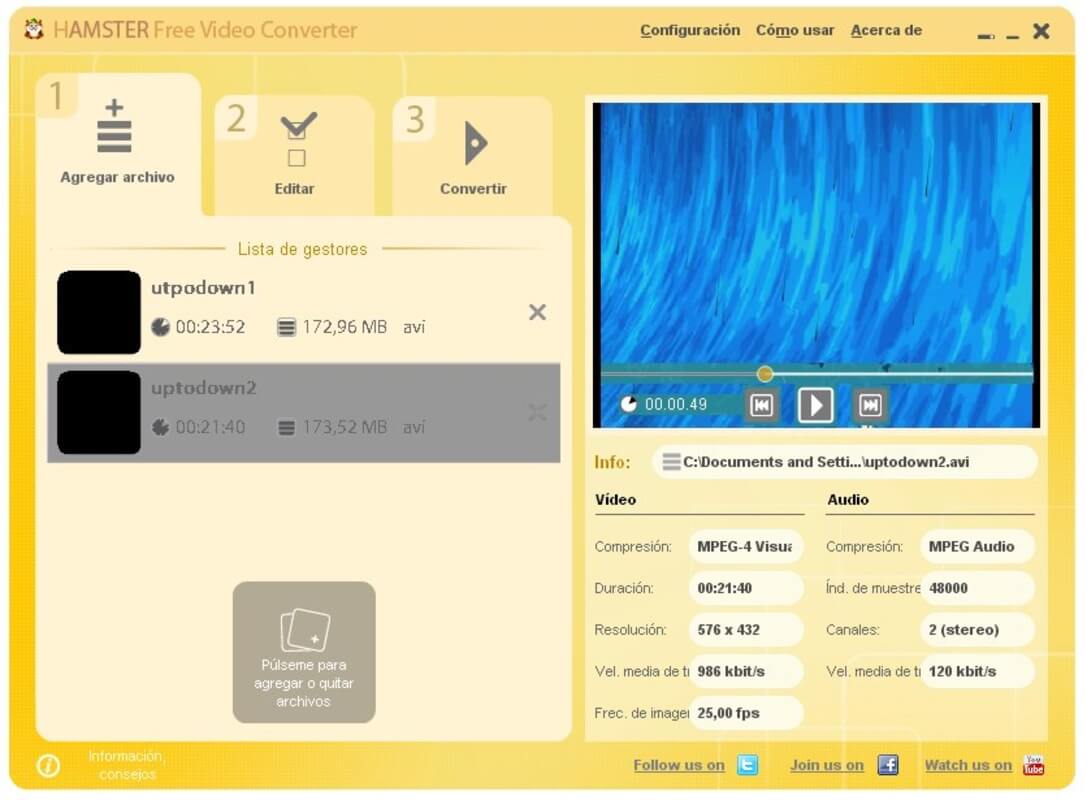The width and height of the screenshot is (1087, 800).
Task: Click the clock icon beside 00:21:40
Action: tap(161, 427)
